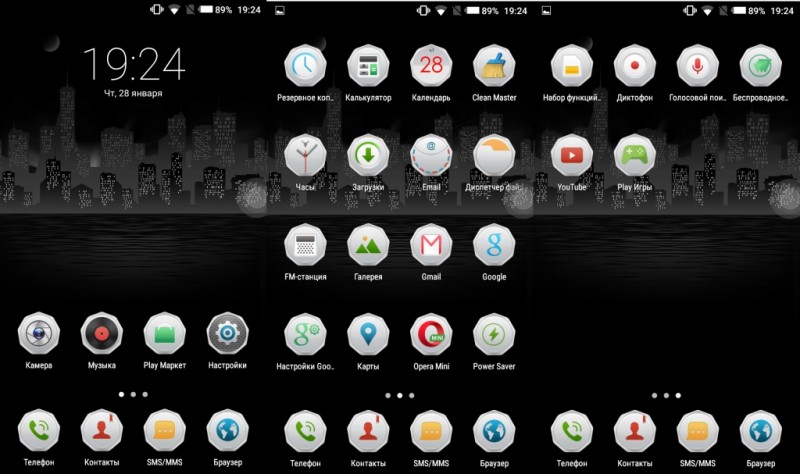Tap Телефон in the clock screen dock
The width and height of the screenshot is (800, 474).
click(x=39, y=431)
